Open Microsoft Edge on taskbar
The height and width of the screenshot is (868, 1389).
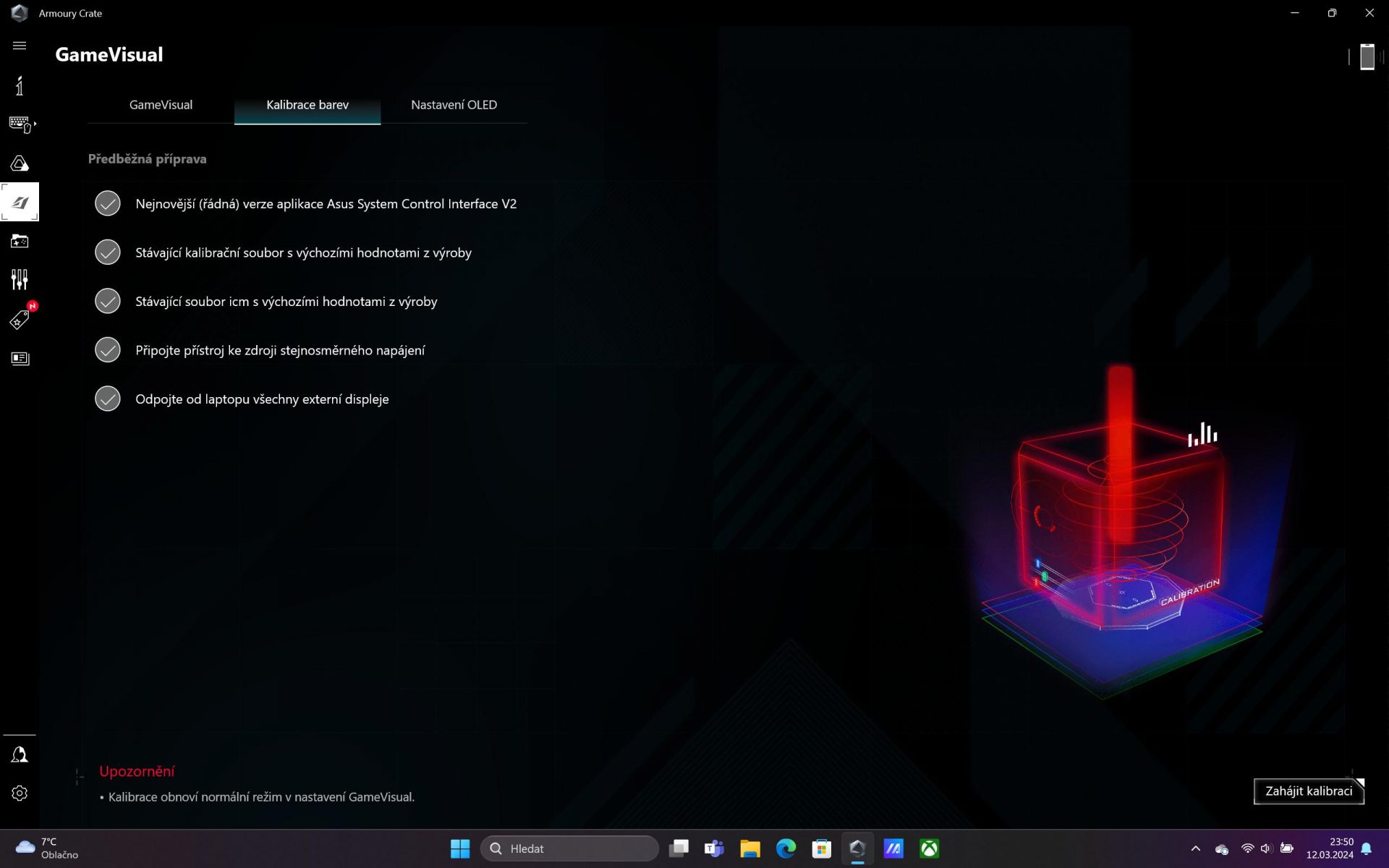coord(786,848)
